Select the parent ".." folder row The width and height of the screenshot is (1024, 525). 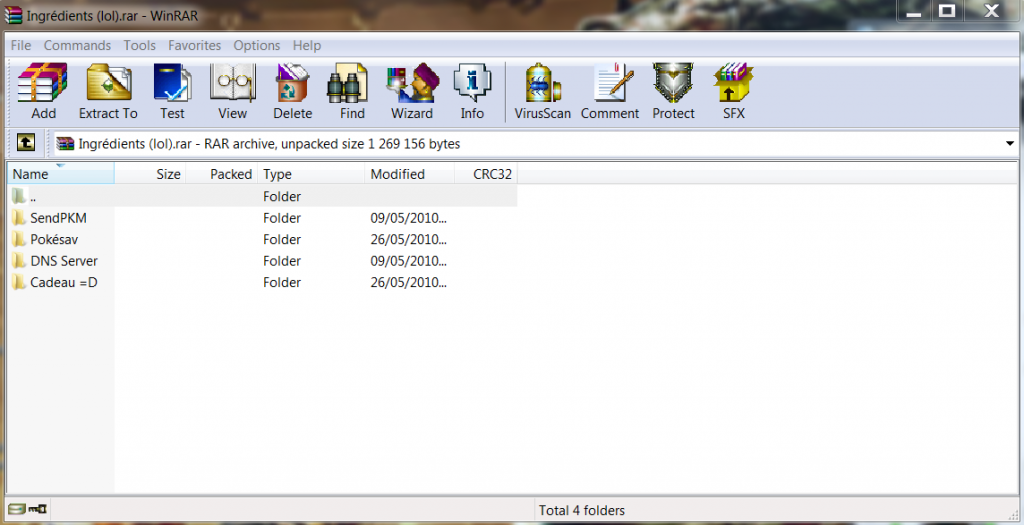click(263, 196)
